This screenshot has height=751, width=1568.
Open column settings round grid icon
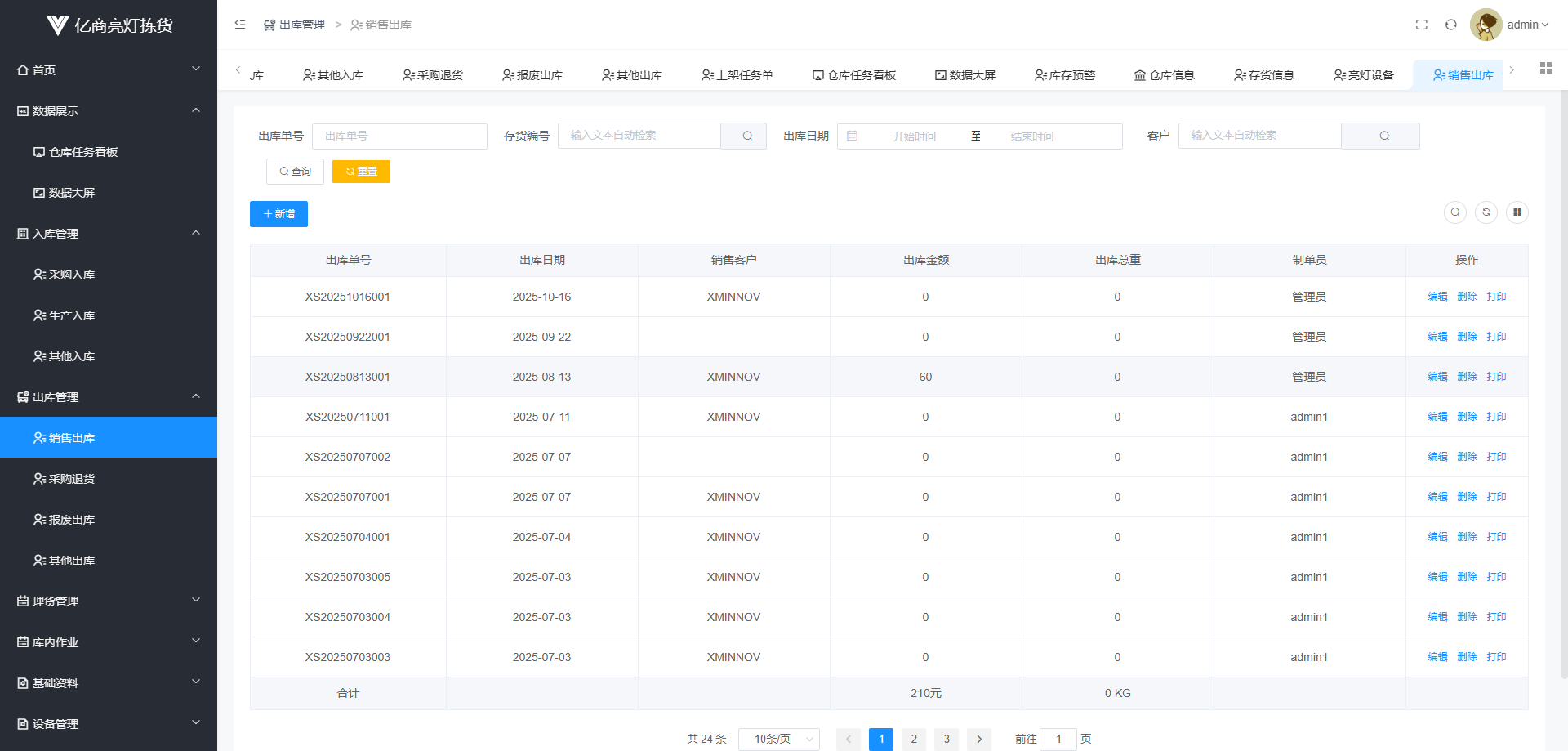[1517, 212]
